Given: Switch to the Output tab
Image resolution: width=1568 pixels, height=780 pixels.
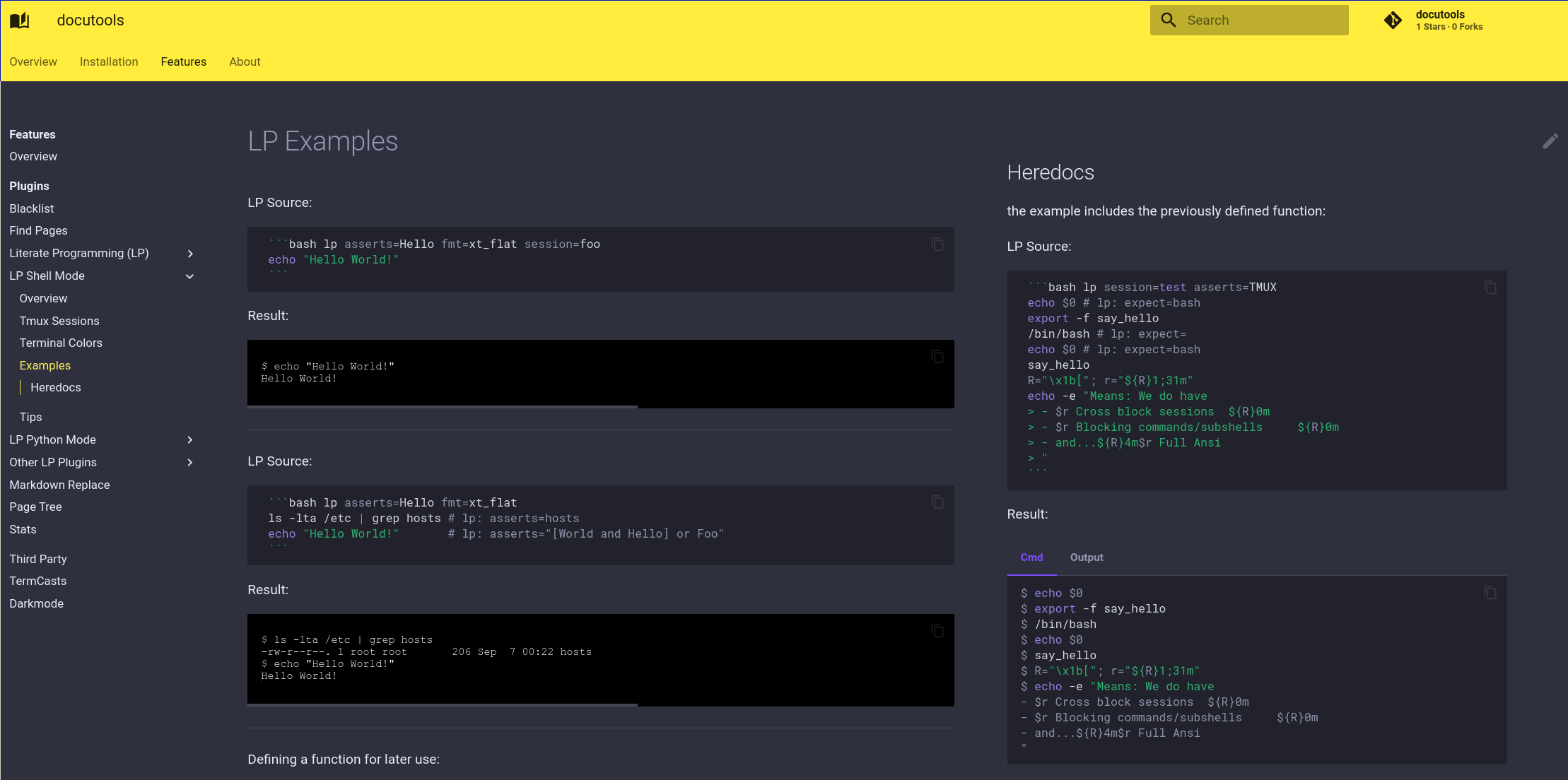Looking at the screenshot, I should (x=1086, y=557).
